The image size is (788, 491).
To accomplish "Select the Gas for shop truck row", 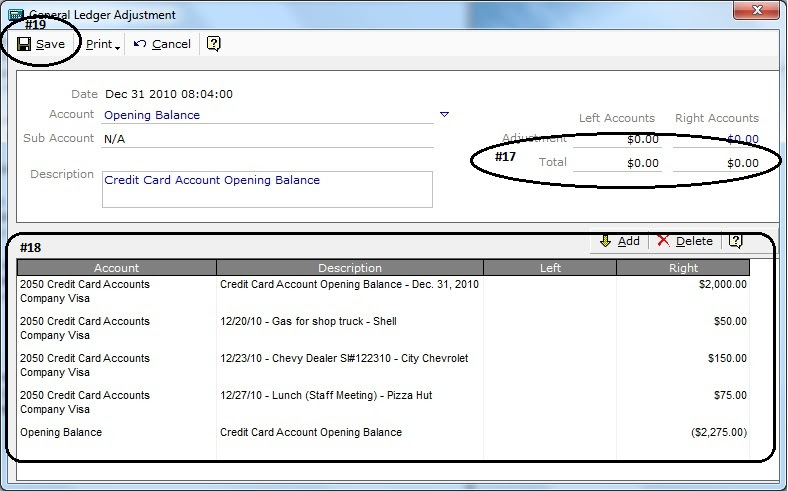I will click(x=383, y=328).
